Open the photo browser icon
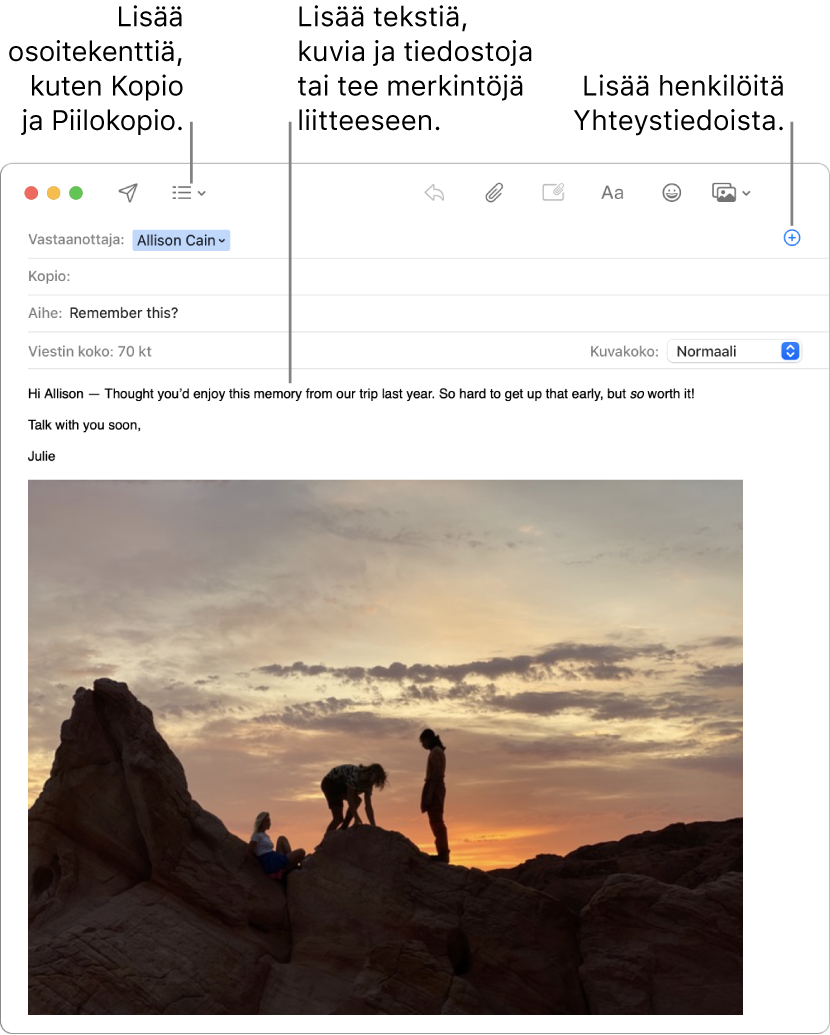The height and width of the screenshot is (1035, 830). pos(724,193)
